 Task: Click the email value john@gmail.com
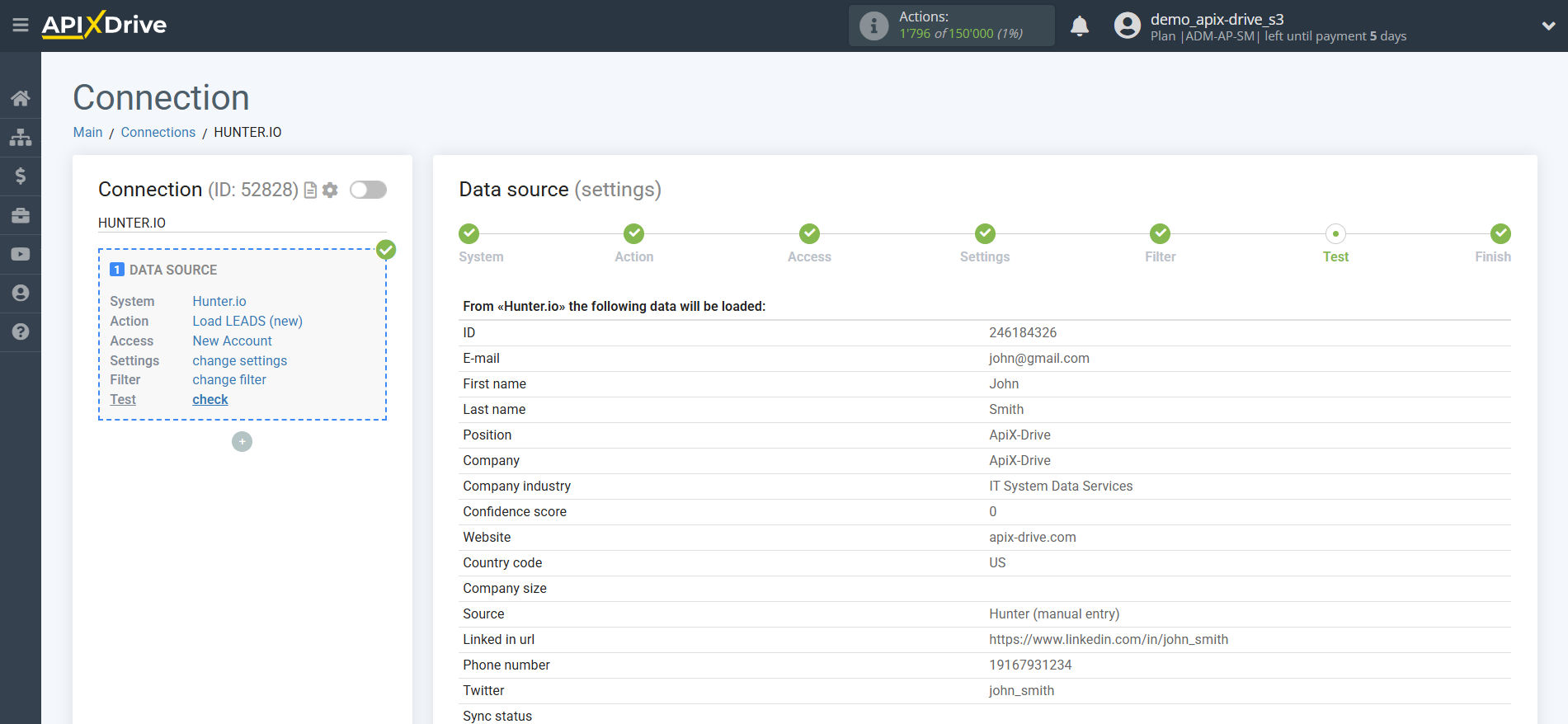tap(1039, 358)
